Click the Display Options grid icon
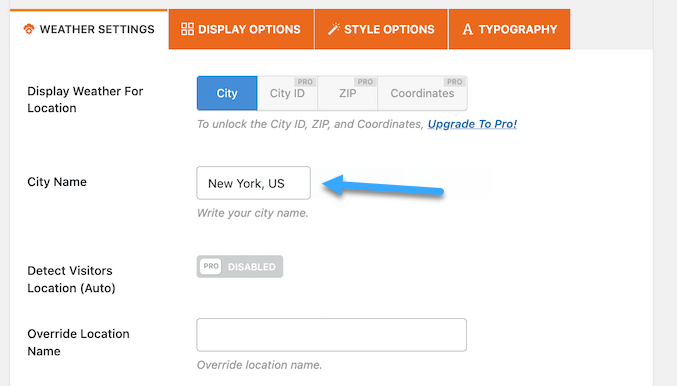This screenshot has height=386, width=677. tap(187, 29)
